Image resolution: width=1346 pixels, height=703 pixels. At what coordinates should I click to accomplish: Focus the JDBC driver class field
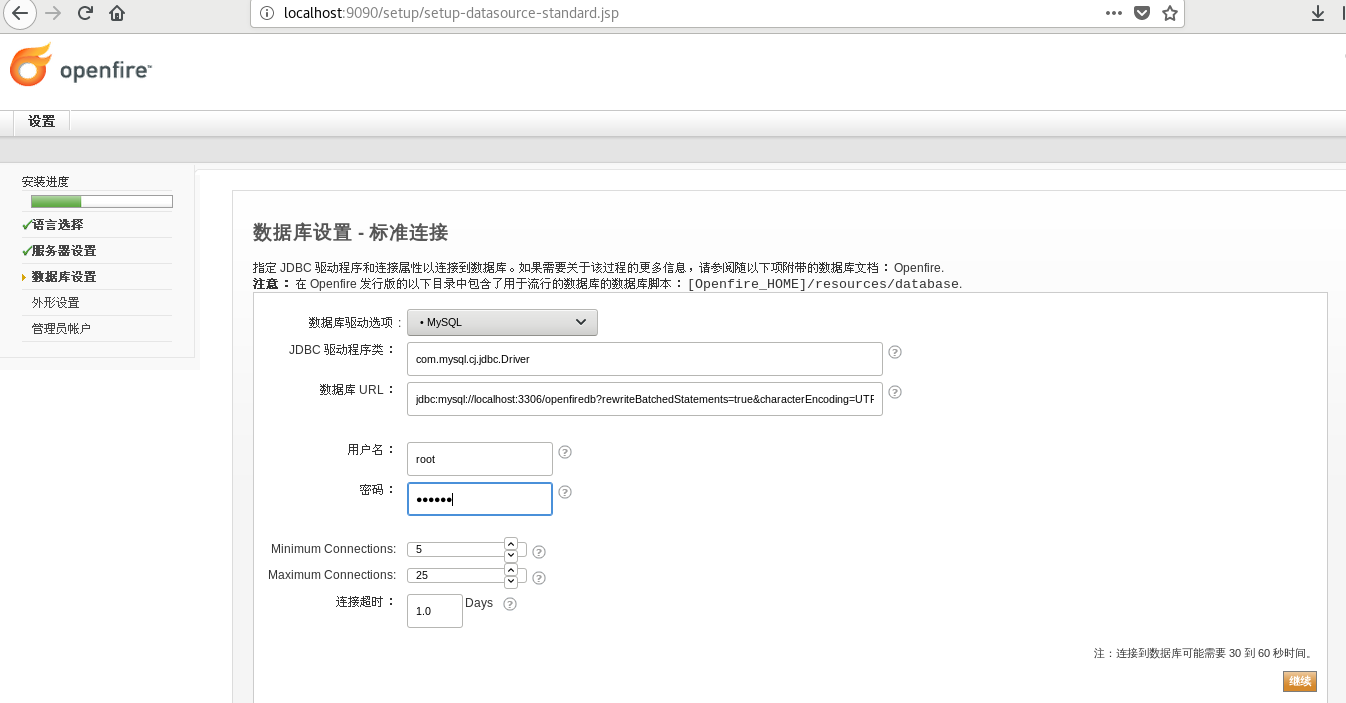645,358
